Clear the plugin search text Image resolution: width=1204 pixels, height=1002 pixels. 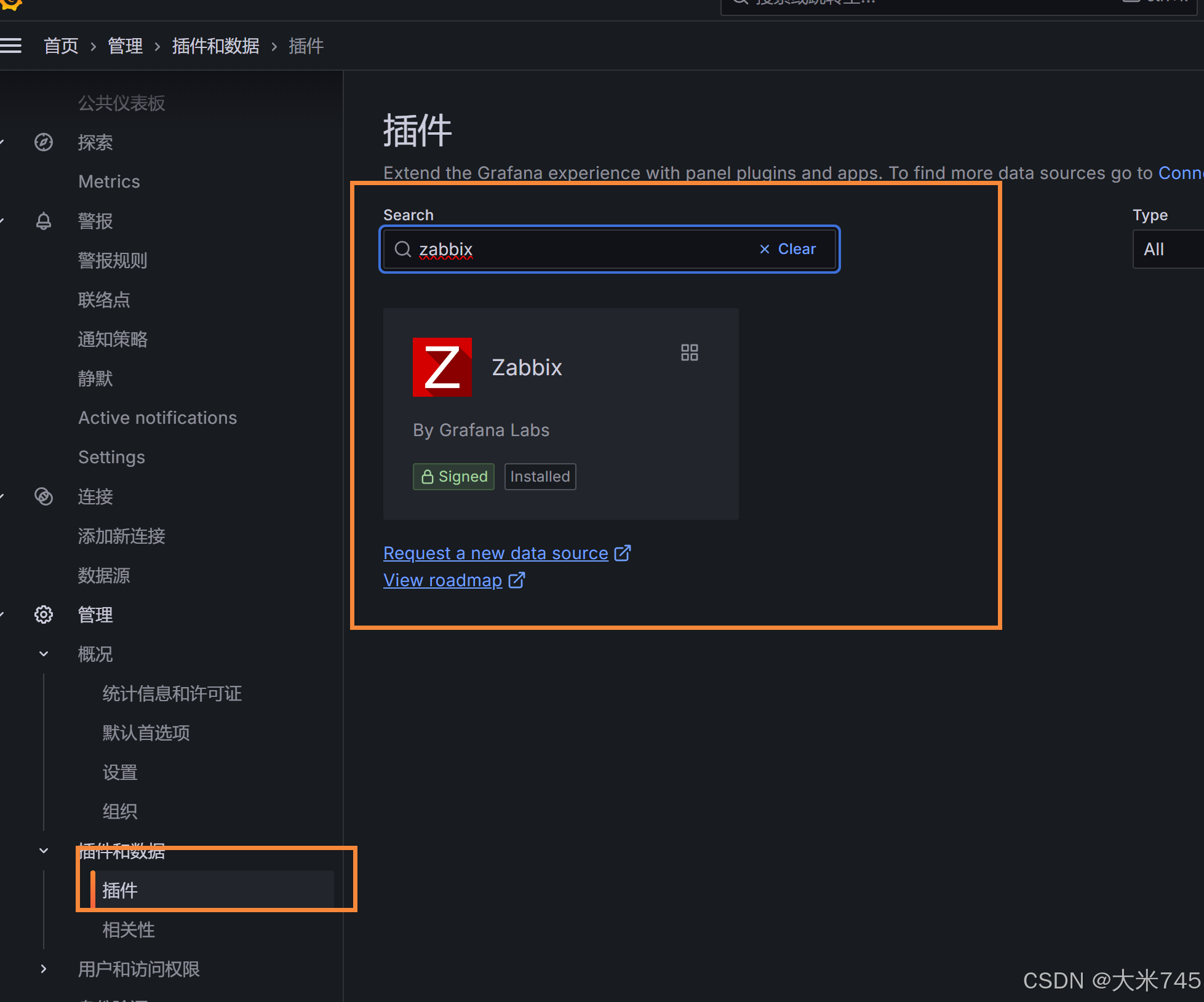[787, 249]
